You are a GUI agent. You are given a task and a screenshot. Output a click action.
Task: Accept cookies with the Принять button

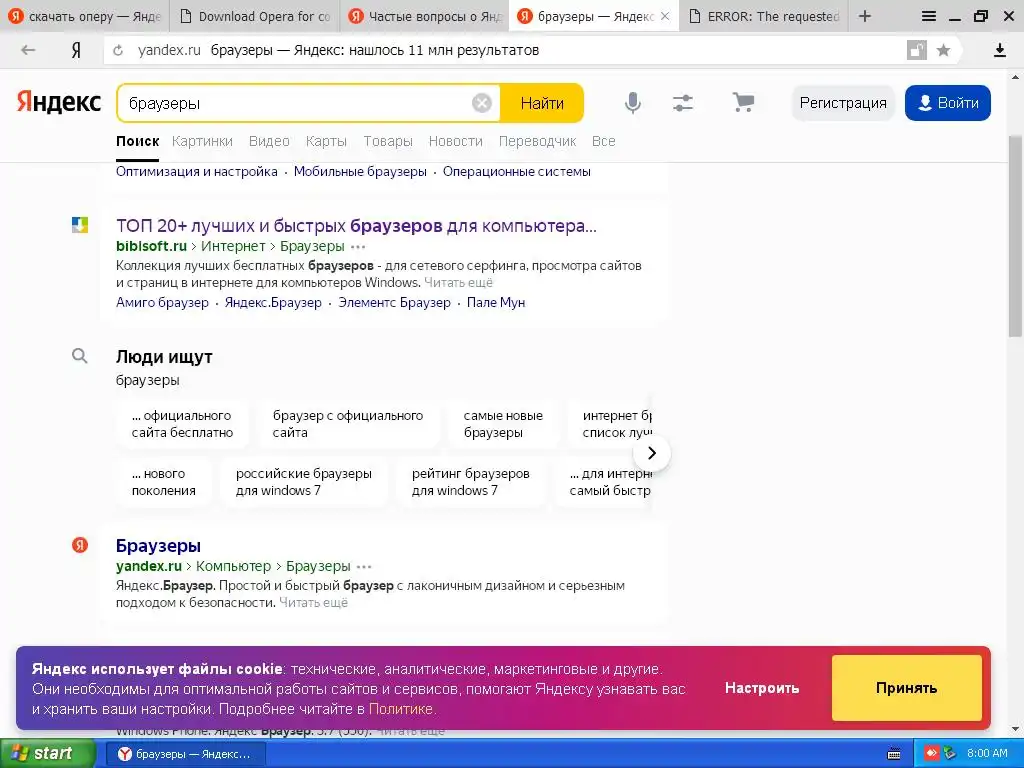(906, 688)
